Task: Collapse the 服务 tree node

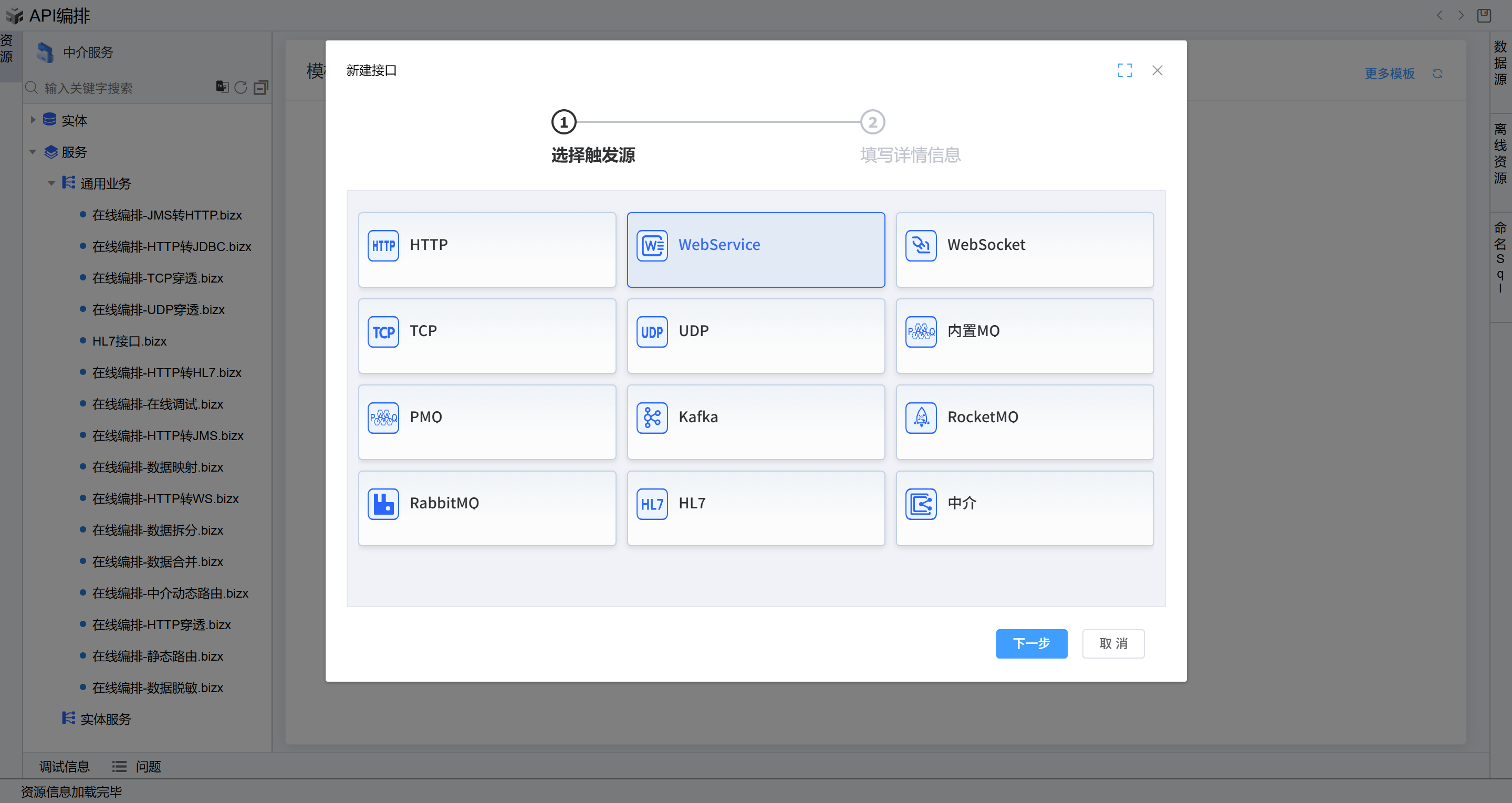Action: tap(33, 152)
